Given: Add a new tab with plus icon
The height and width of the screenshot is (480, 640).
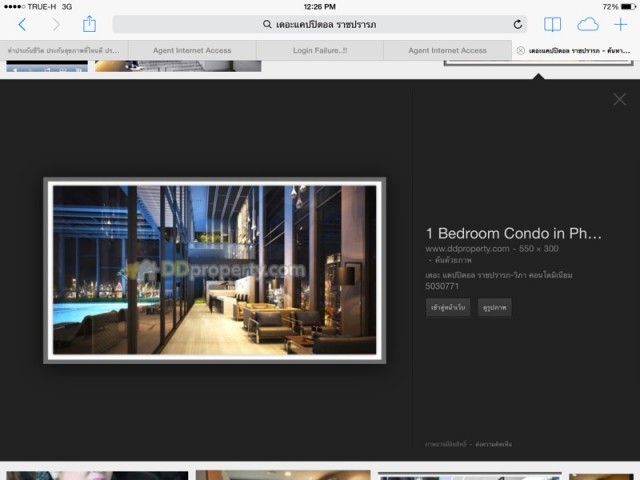Looking at the screenshot, I should click(621, 24).
